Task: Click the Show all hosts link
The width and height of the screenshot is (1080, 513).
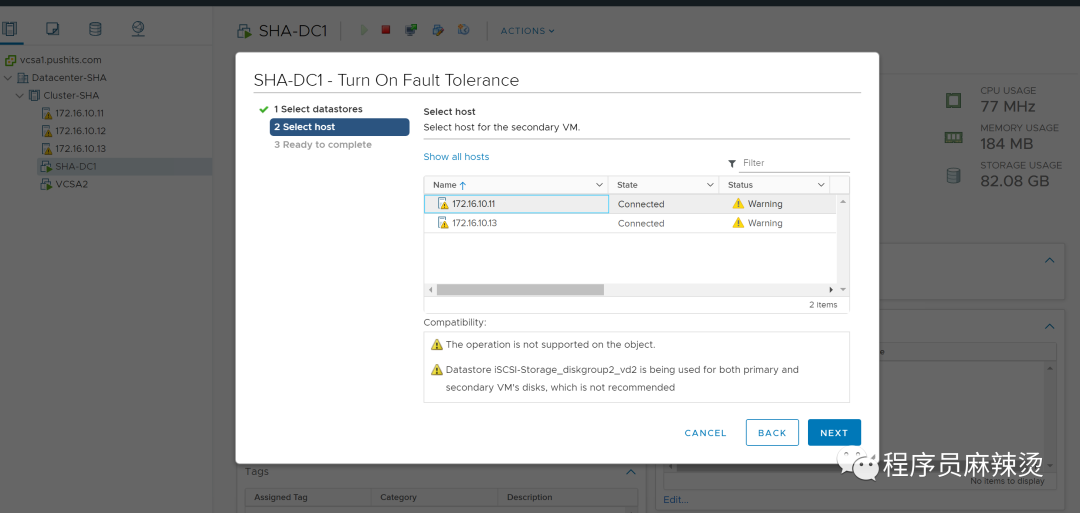Action: [x=456, y=157]
